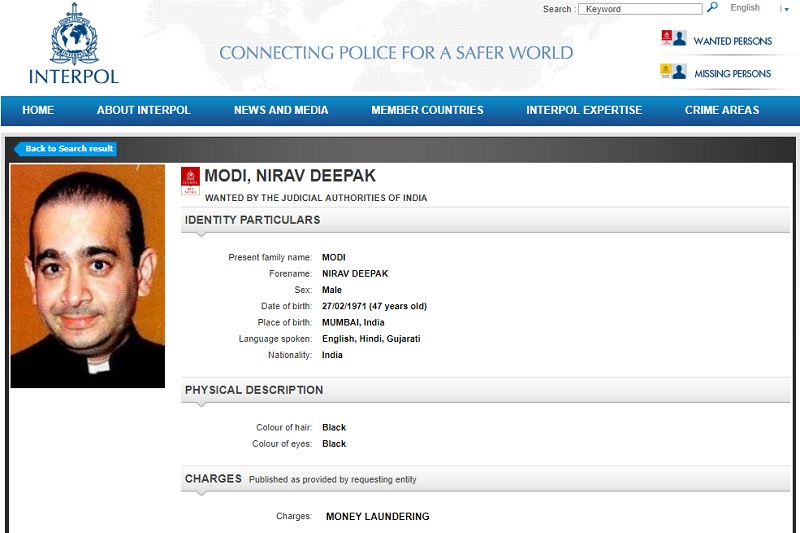This screenshot has height=533, width=800.
Task: Click the MONEY LAUNDERING charge text
Action: 378,517
